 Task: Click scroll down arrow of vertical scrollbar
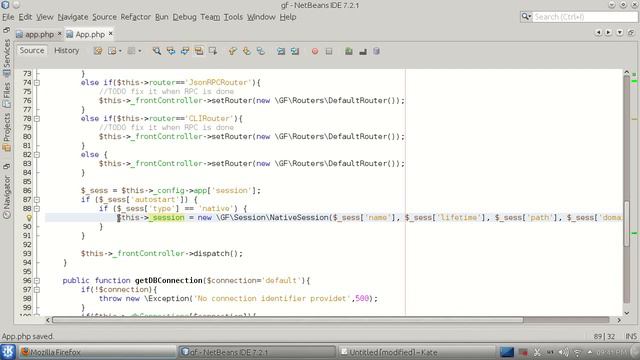tap(627, 313)
